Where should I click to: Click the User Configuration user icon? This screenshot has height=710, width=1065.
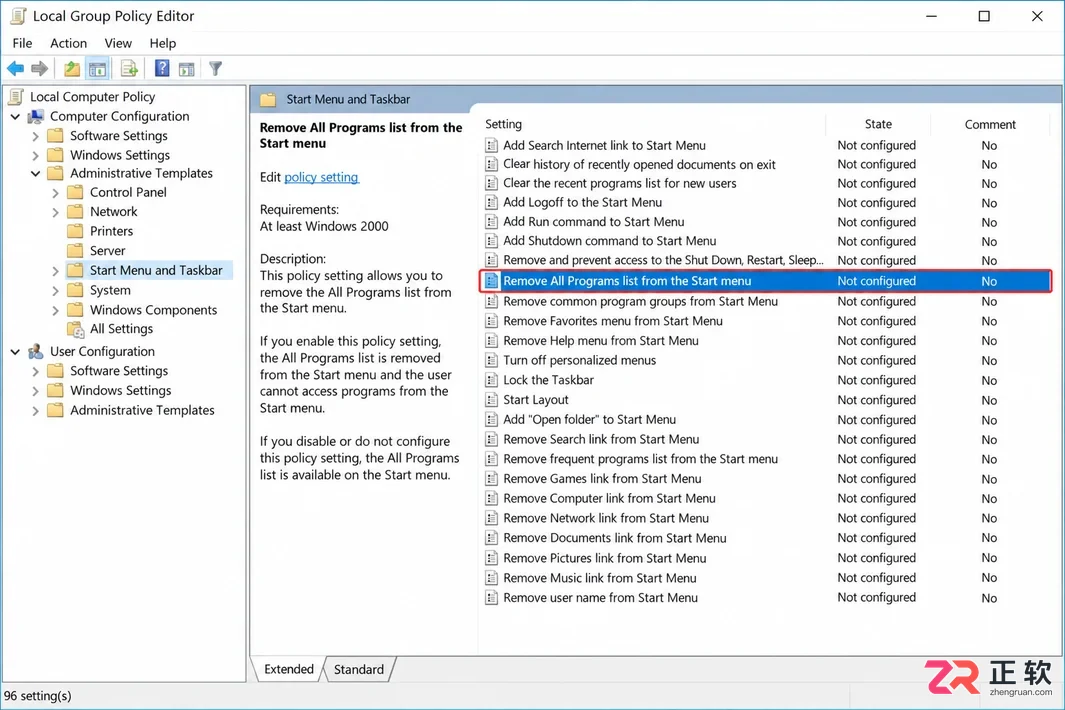click(36, 351)
